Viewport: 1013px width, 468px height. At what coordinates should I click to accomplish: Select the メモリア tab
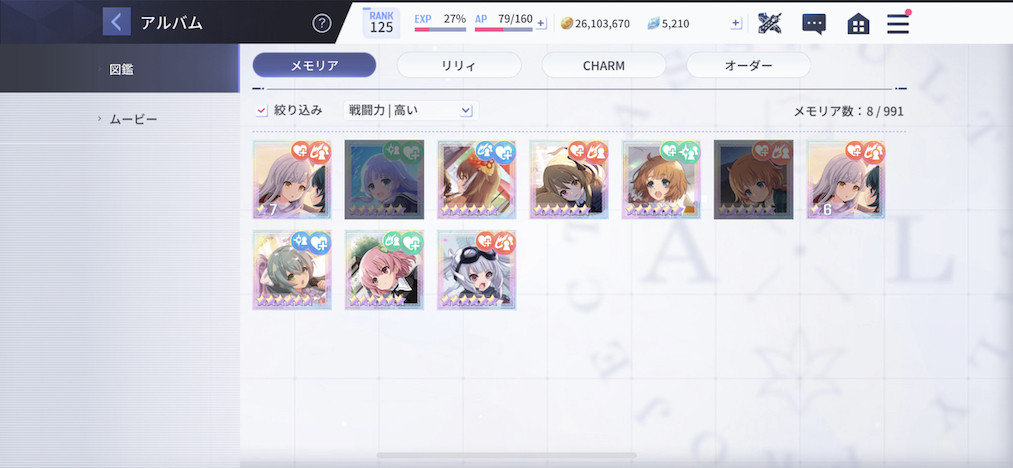[314, 65]
